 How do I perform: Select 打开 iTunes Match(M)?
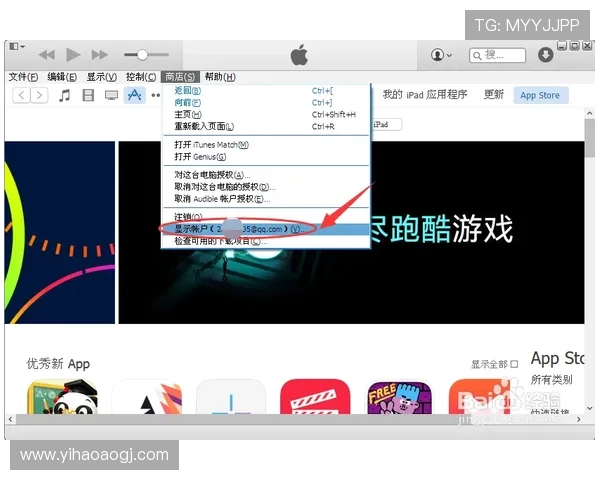(x=266, y=145)
